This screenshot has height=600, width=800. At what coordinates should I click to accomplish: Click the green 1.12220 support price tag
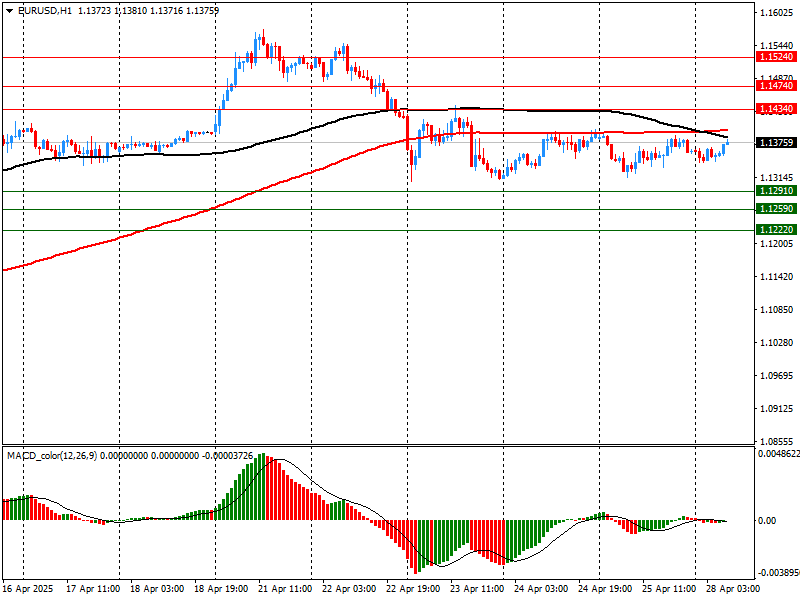776,230
